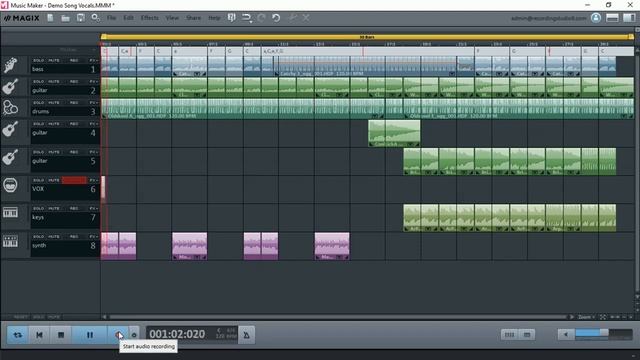
Task: Mute guitar track 5
Action: coord(54,152)
